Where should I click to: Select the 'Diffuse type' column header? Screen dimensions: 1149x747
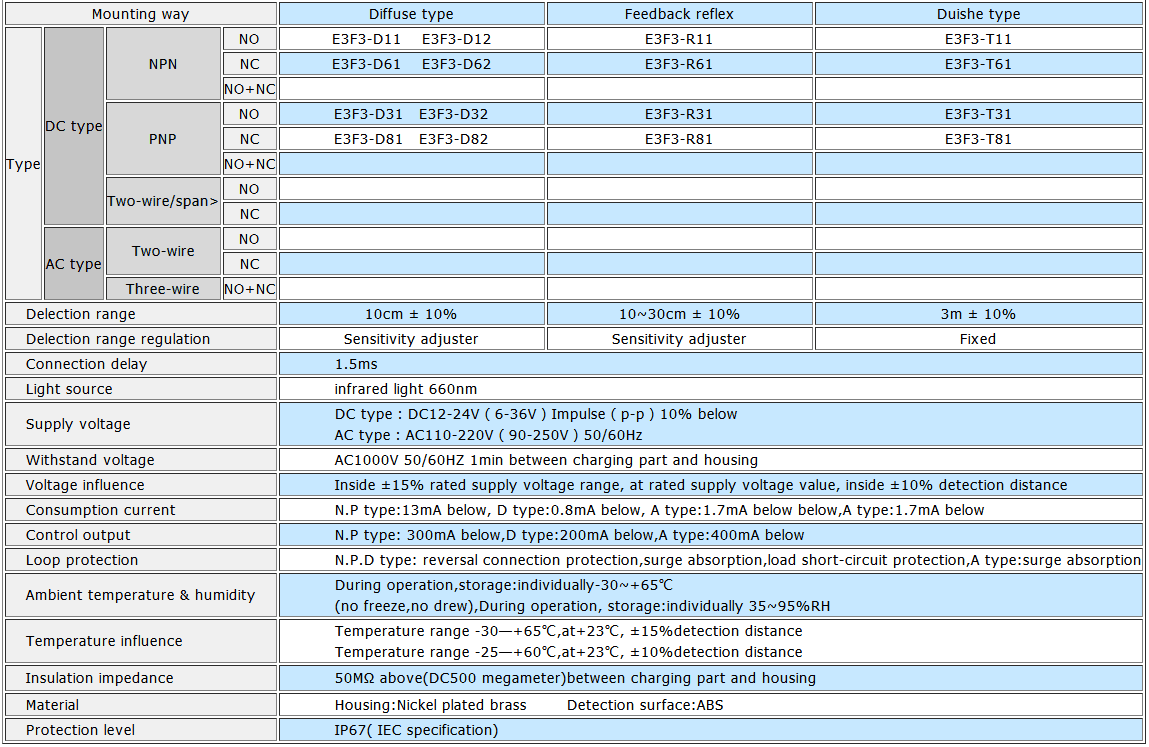[411, 14]
